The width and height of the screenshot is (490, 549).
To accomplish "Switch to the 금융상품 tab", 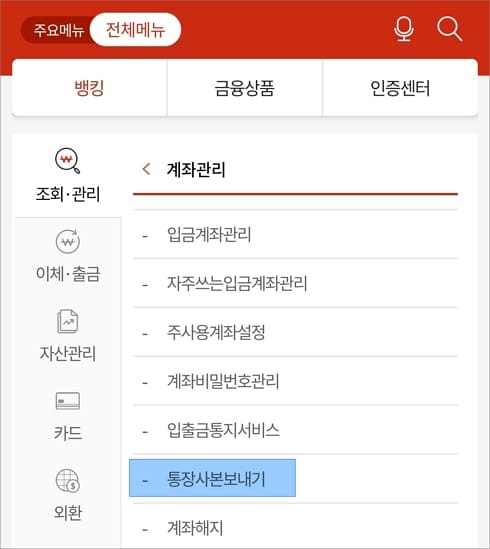I will click(244, 88).
